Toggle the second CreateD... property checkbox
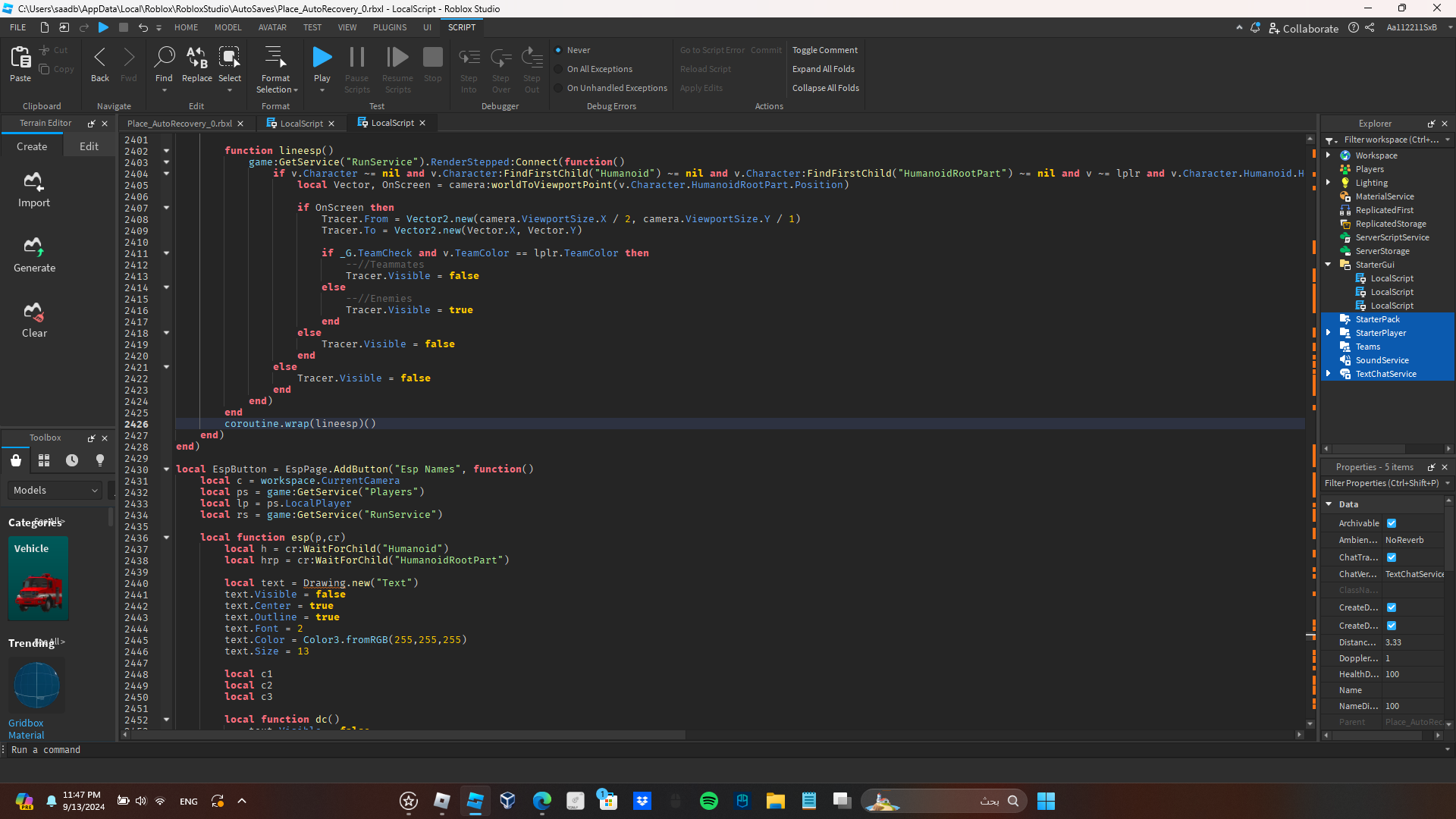Viewport: 1456px width, 819px height. [1392, 626]
